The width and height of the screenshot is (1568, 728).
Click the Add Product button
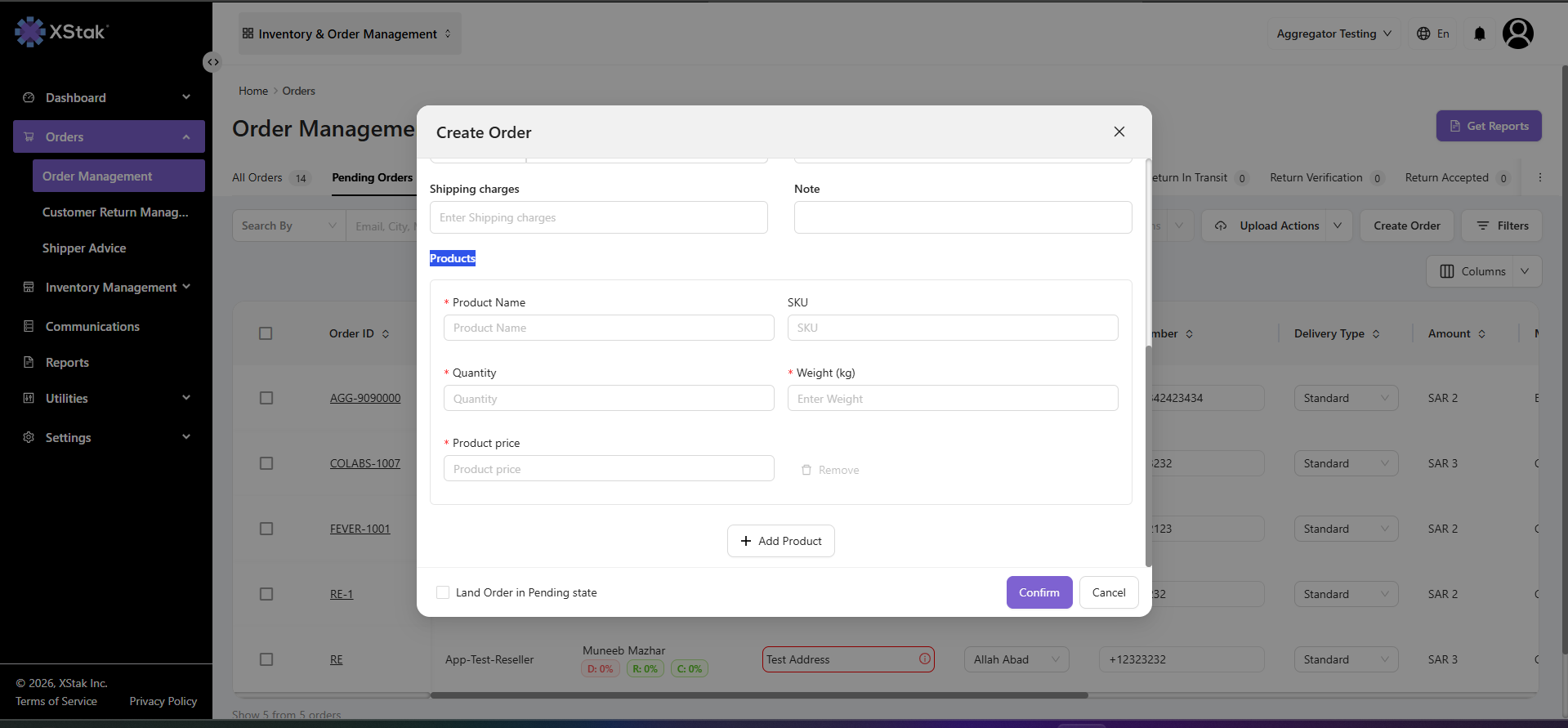pyautogui.click(x=781, y=541)
